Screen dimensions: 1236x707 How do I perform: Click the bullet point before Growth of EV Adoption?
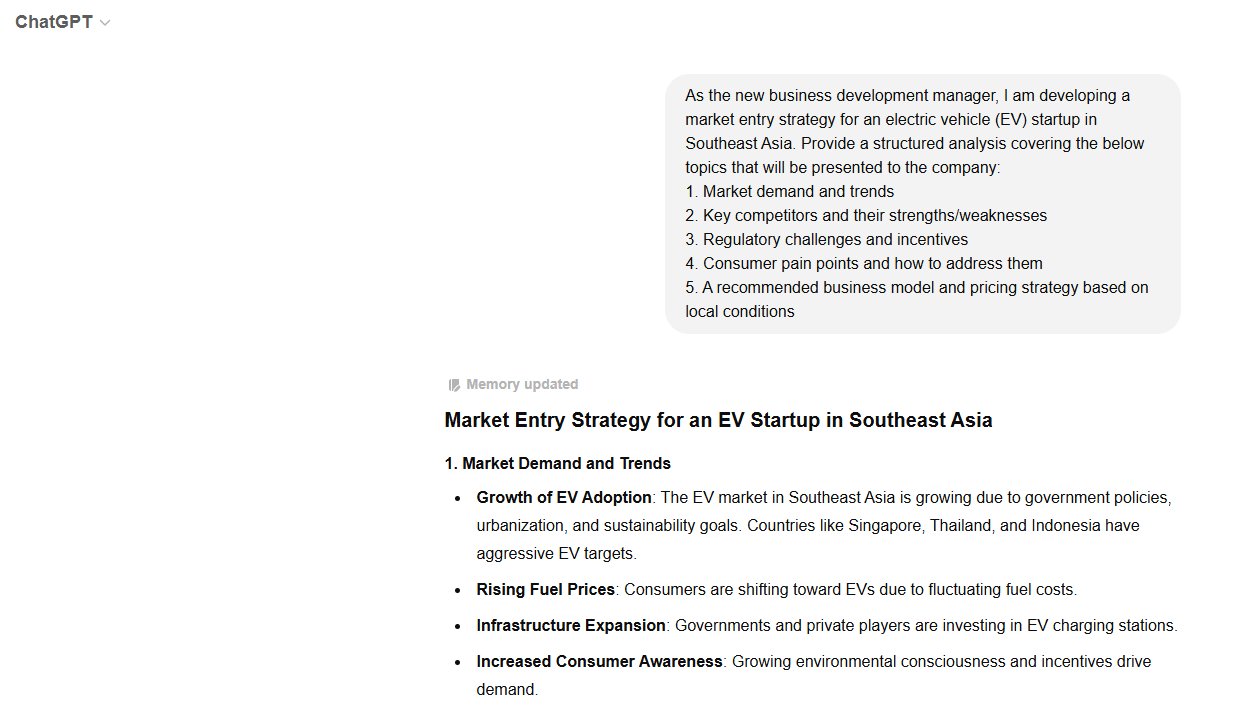click(458, 498)
